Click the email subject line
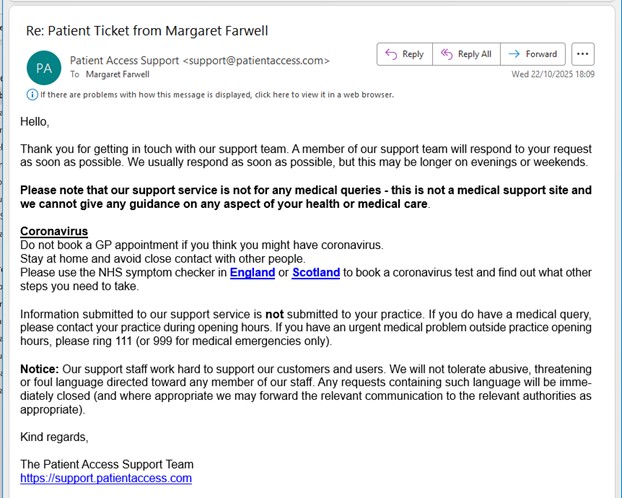This screenshot has height=498, width=622. pos(147,30)
